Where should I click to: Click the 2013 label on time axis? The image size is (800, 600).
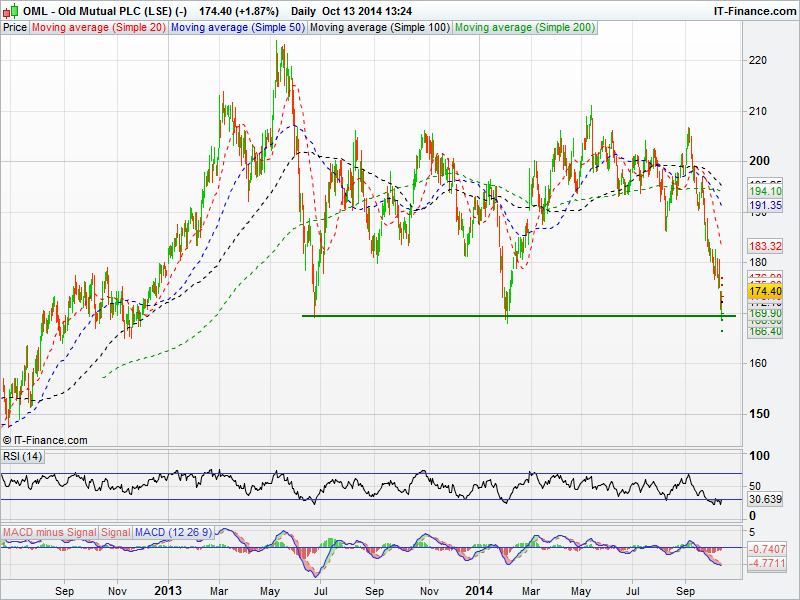point(166,591)
